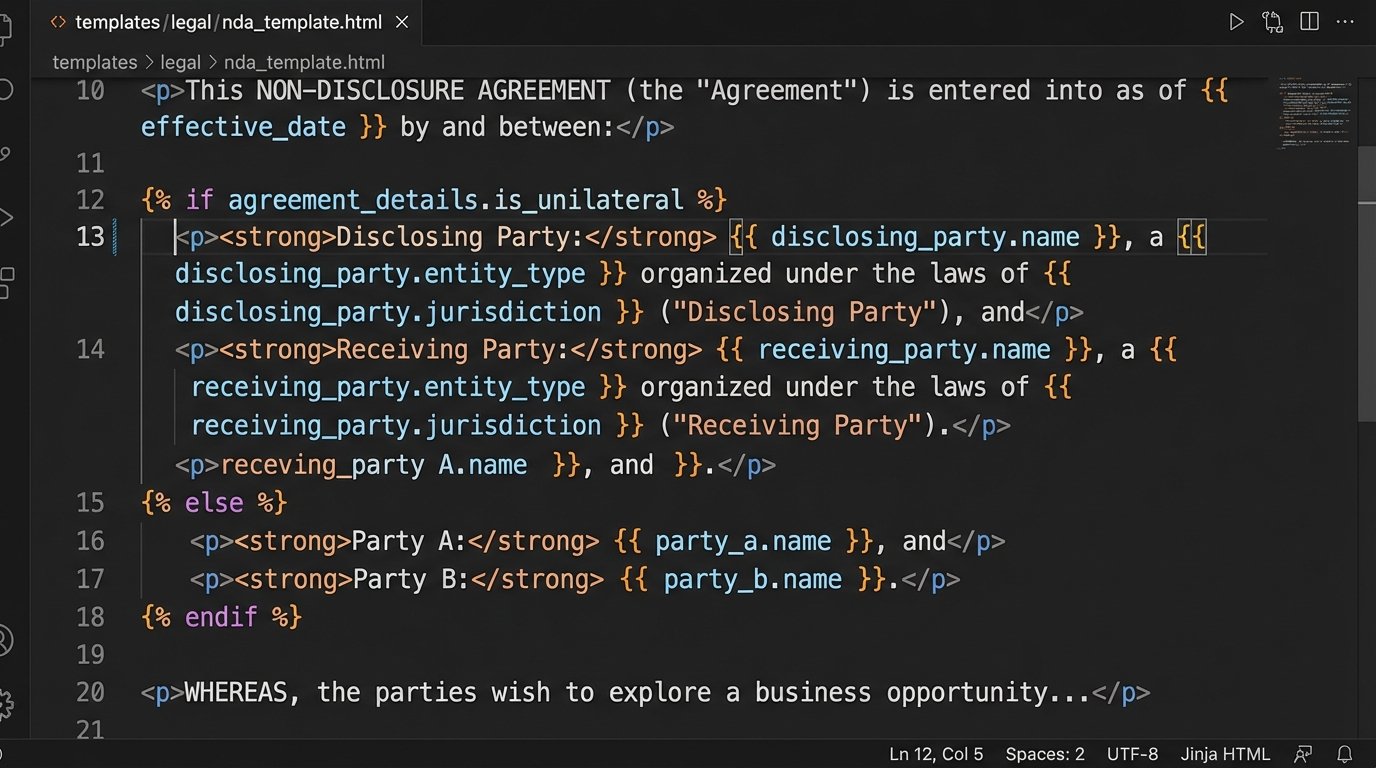This screenshot has width=1376, height=768.
Task: Click Ln 12, Col 5 to go to line
Action: point(936,754)
